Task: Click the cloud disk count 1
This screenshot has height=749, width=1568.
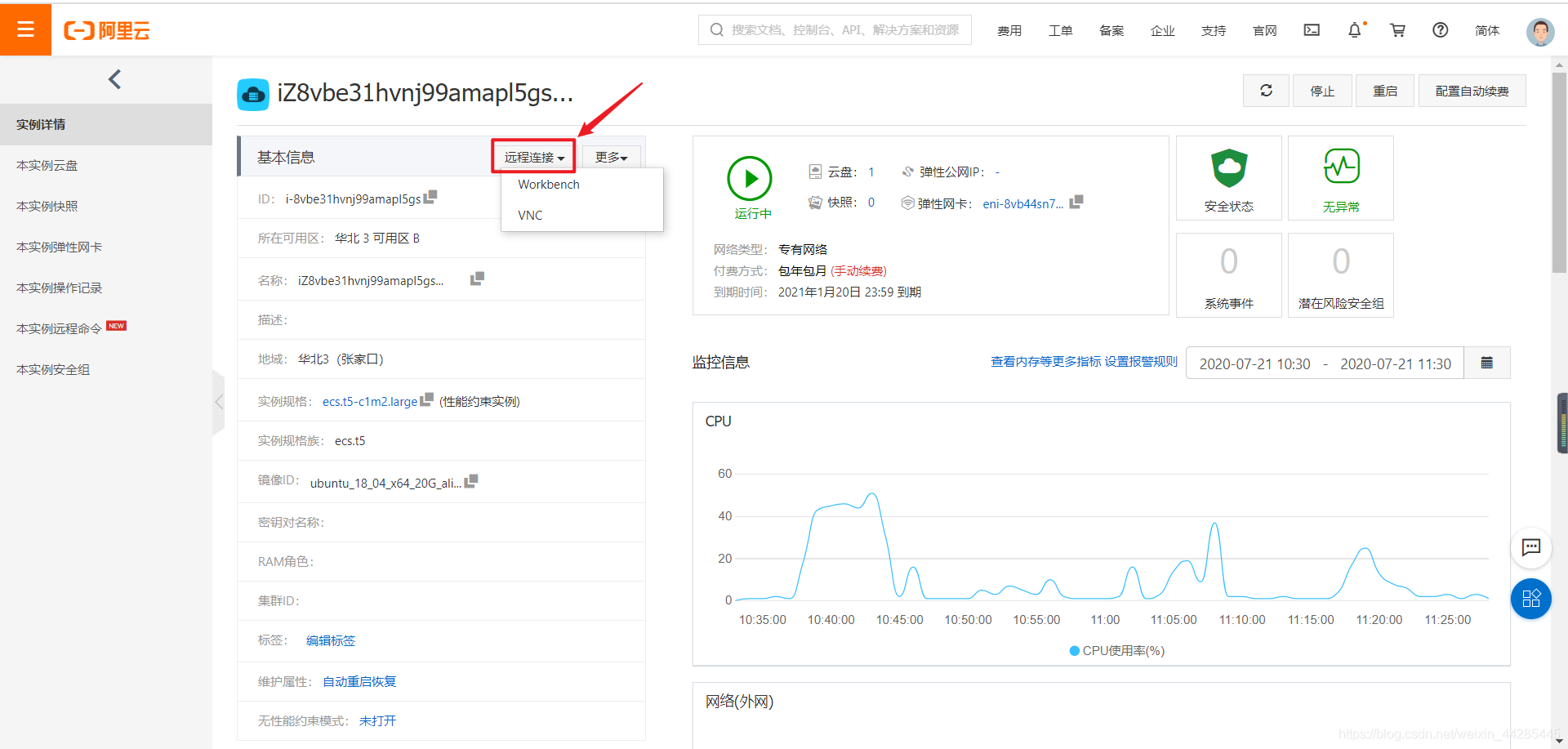Action: point(871,172)
